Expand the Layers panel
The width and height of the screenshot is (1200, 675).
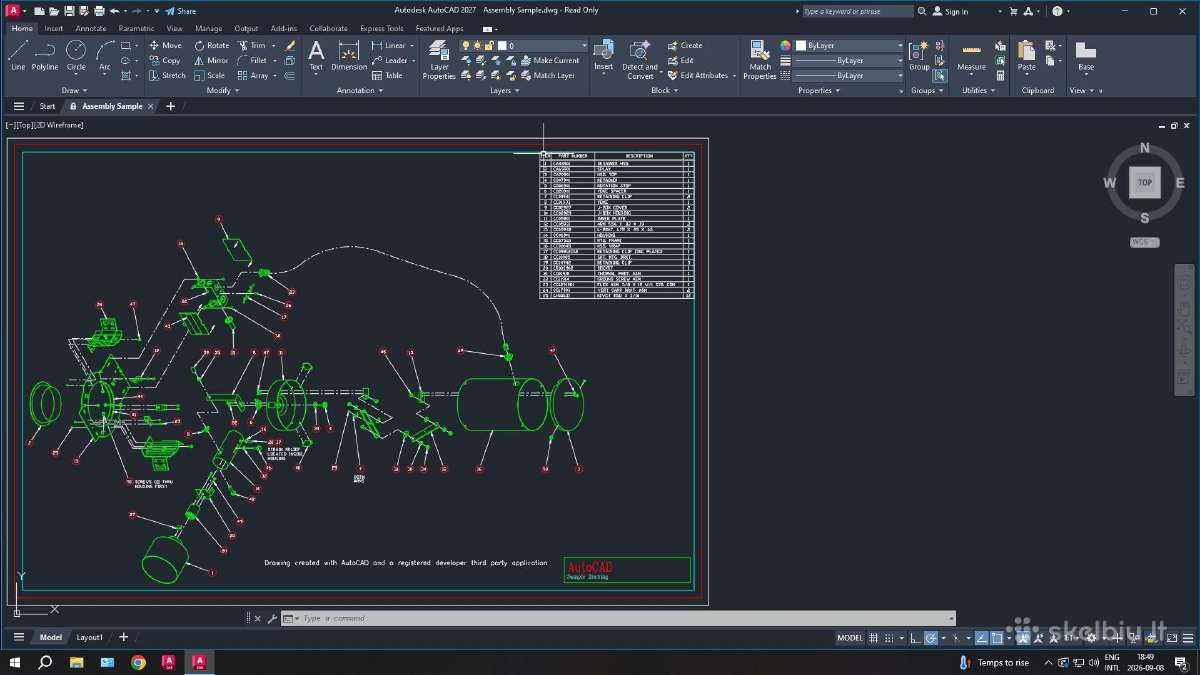[504, 90]
